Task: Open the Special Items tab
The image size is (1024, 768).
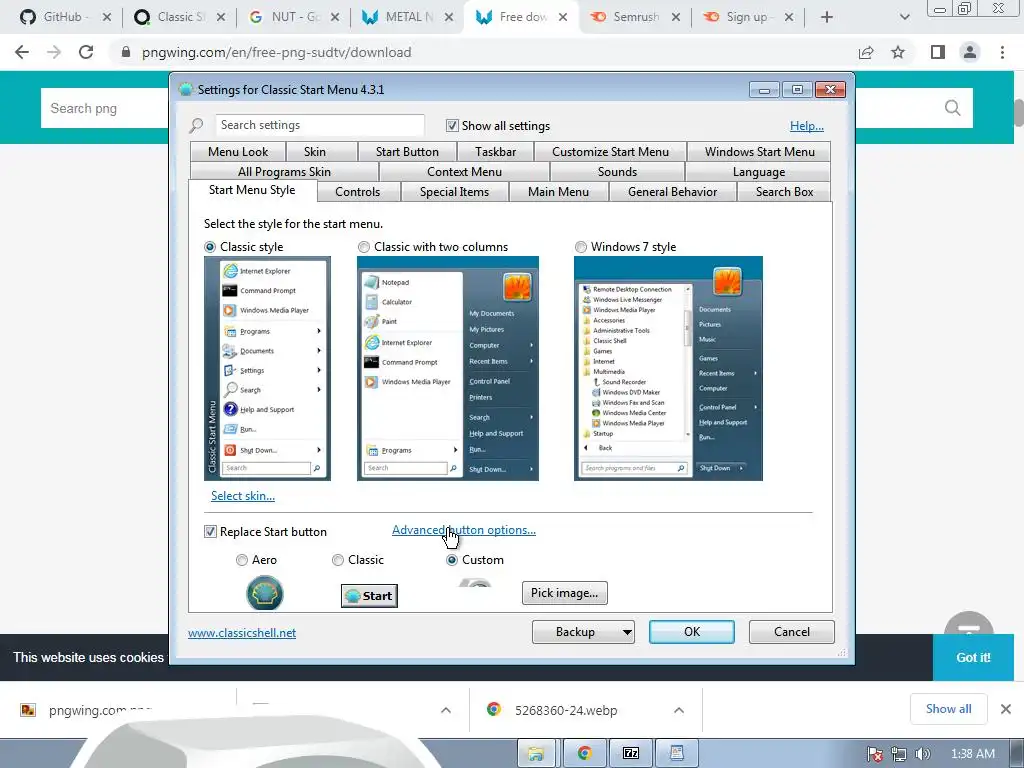Action: pyautogui.click(x=454, y=192)
